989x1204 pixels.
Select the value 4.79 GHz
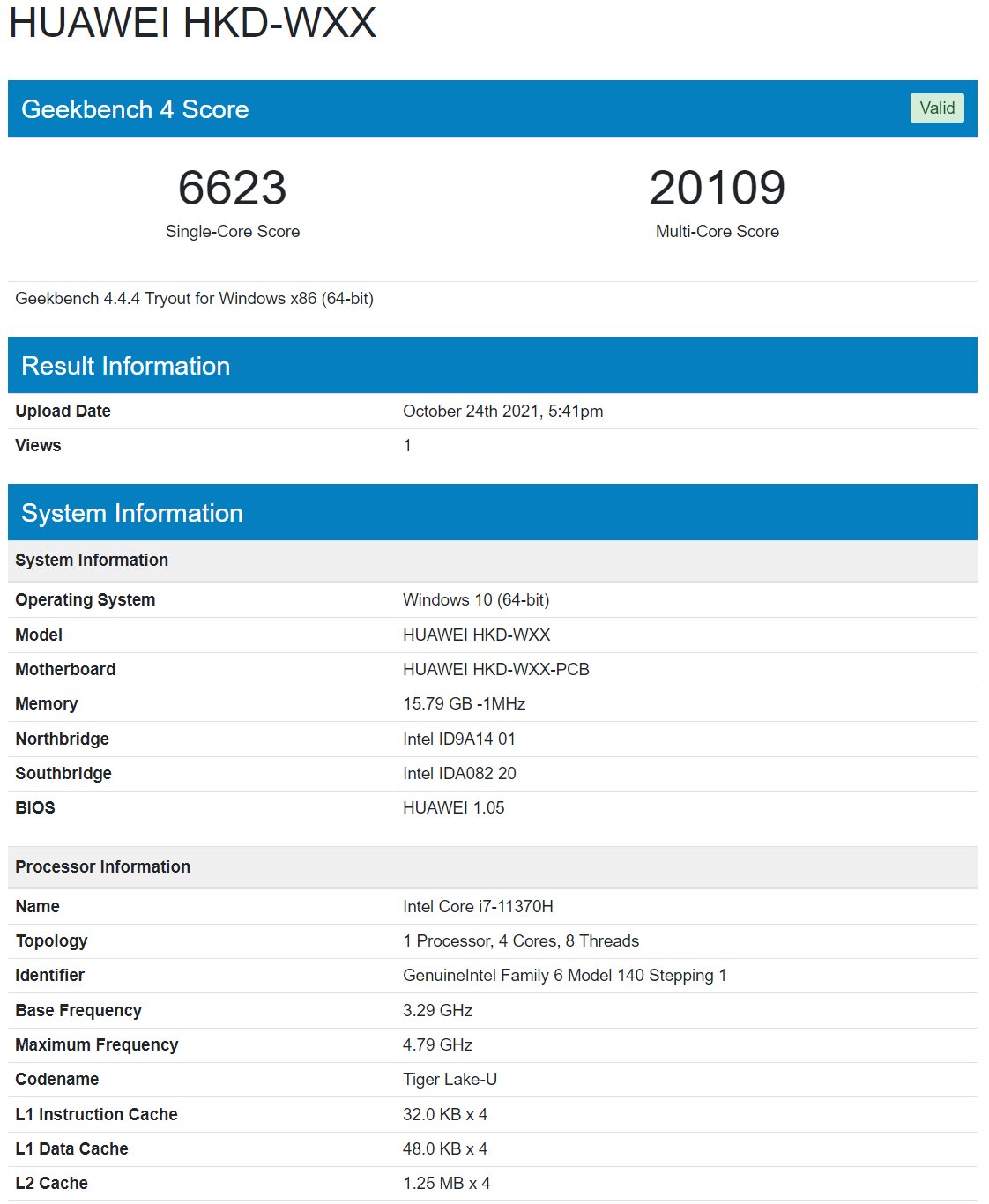(438, 1044)
